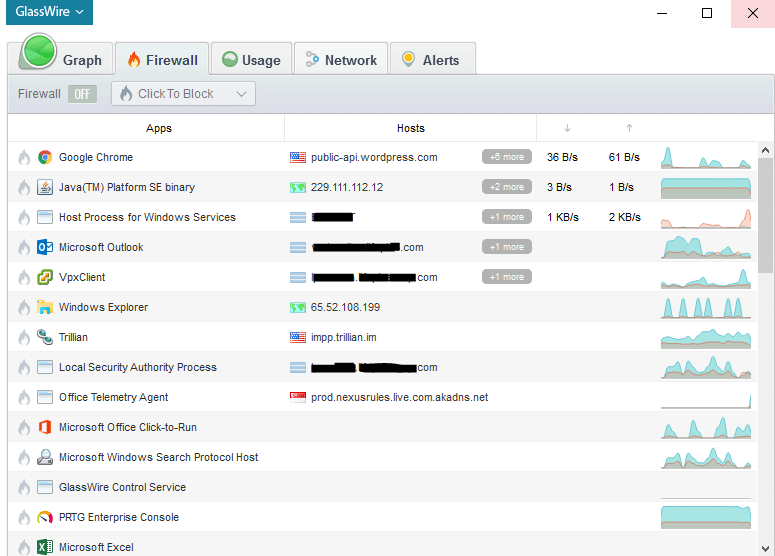The width and height of the screenshot is (775, 556).
Task: Click the Microsoft Excel app icon
Action: click(45, 547)
